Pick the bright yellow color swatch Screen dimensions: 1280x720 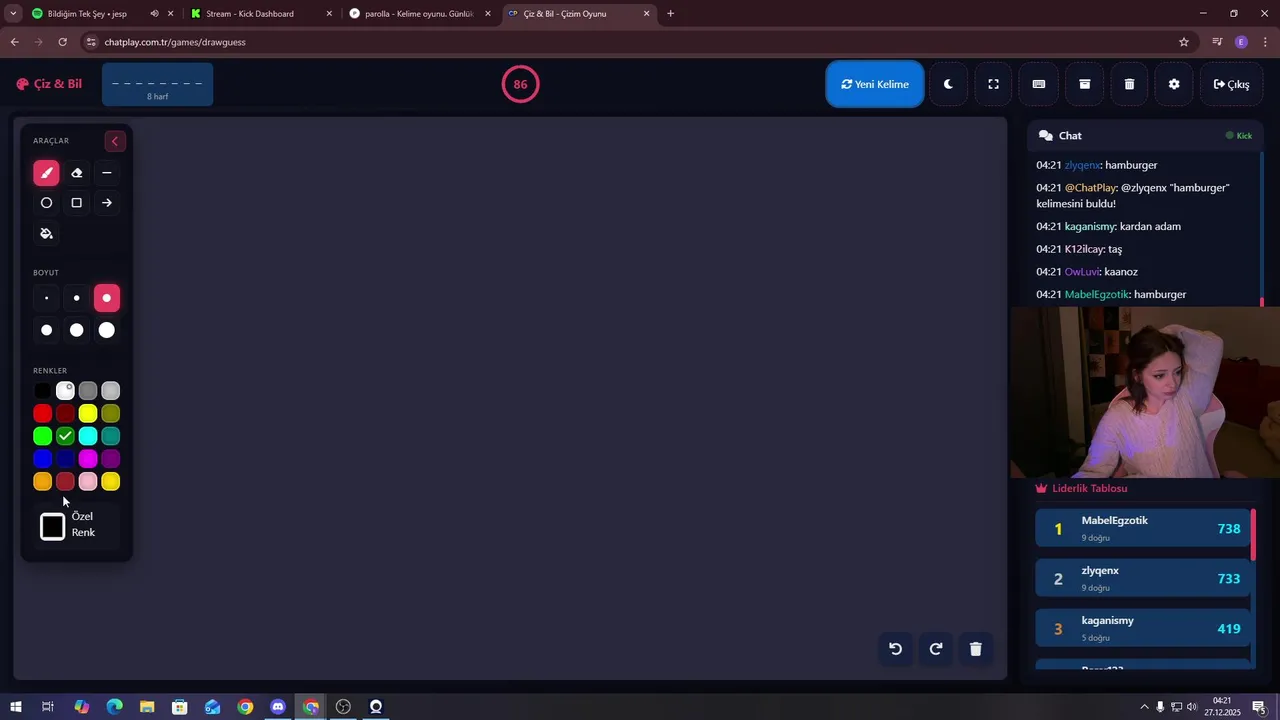pos(88,413)
